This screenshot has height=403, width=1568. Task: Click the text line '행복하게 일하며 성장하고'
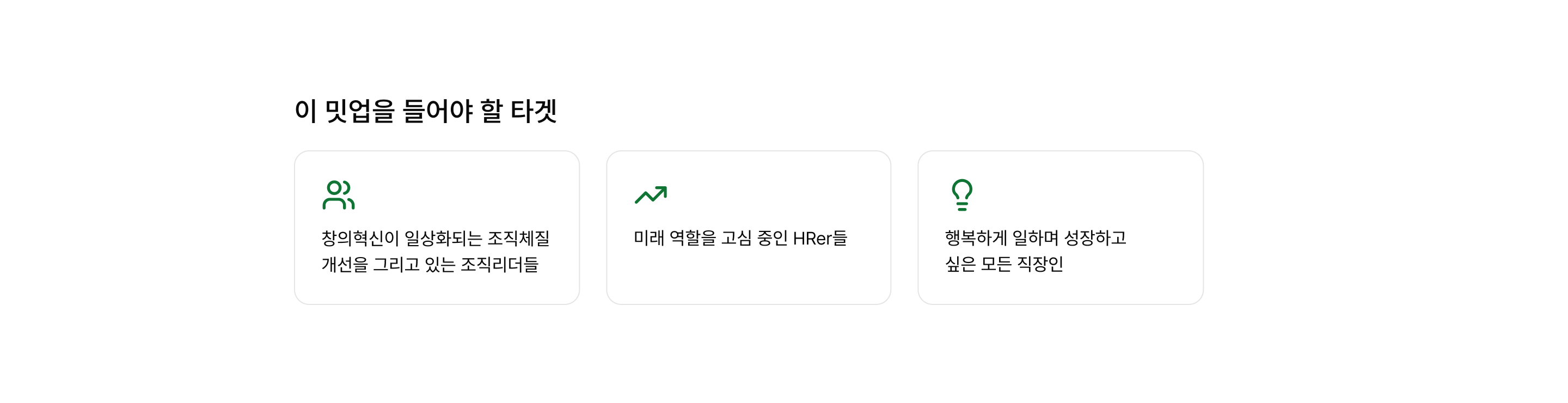coord(1036,238)
